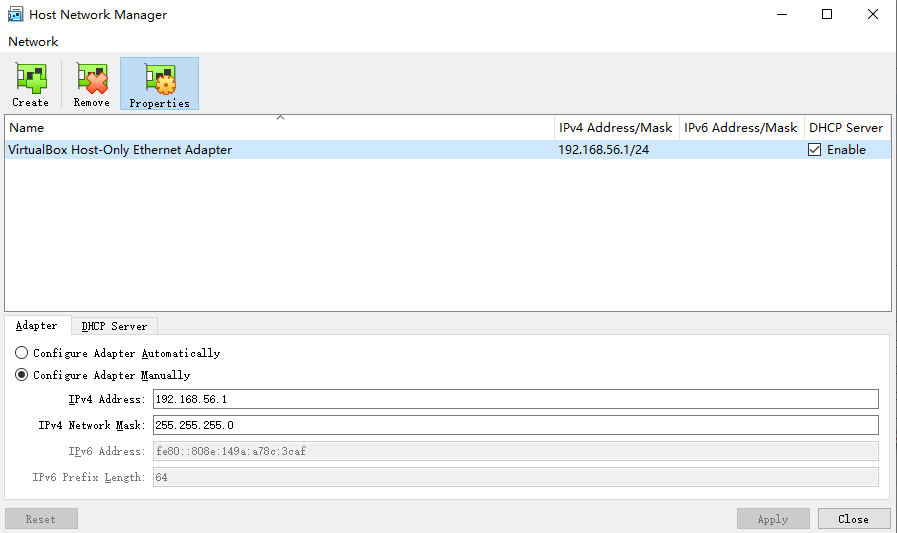Viewport: 897px width, 533px height.
Task: Click the IPv4 Address input field
Action: (x=515, y=399)
